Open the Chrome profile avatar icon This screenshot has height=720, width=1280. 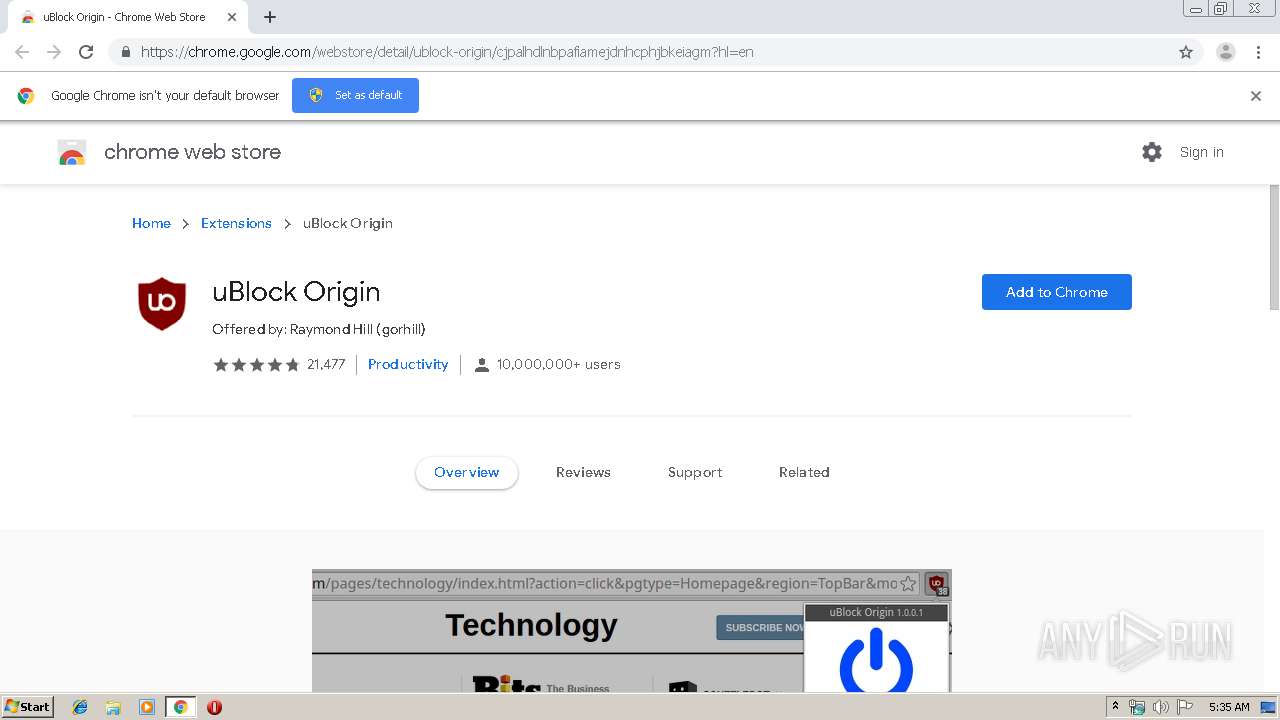(1226, 52)
